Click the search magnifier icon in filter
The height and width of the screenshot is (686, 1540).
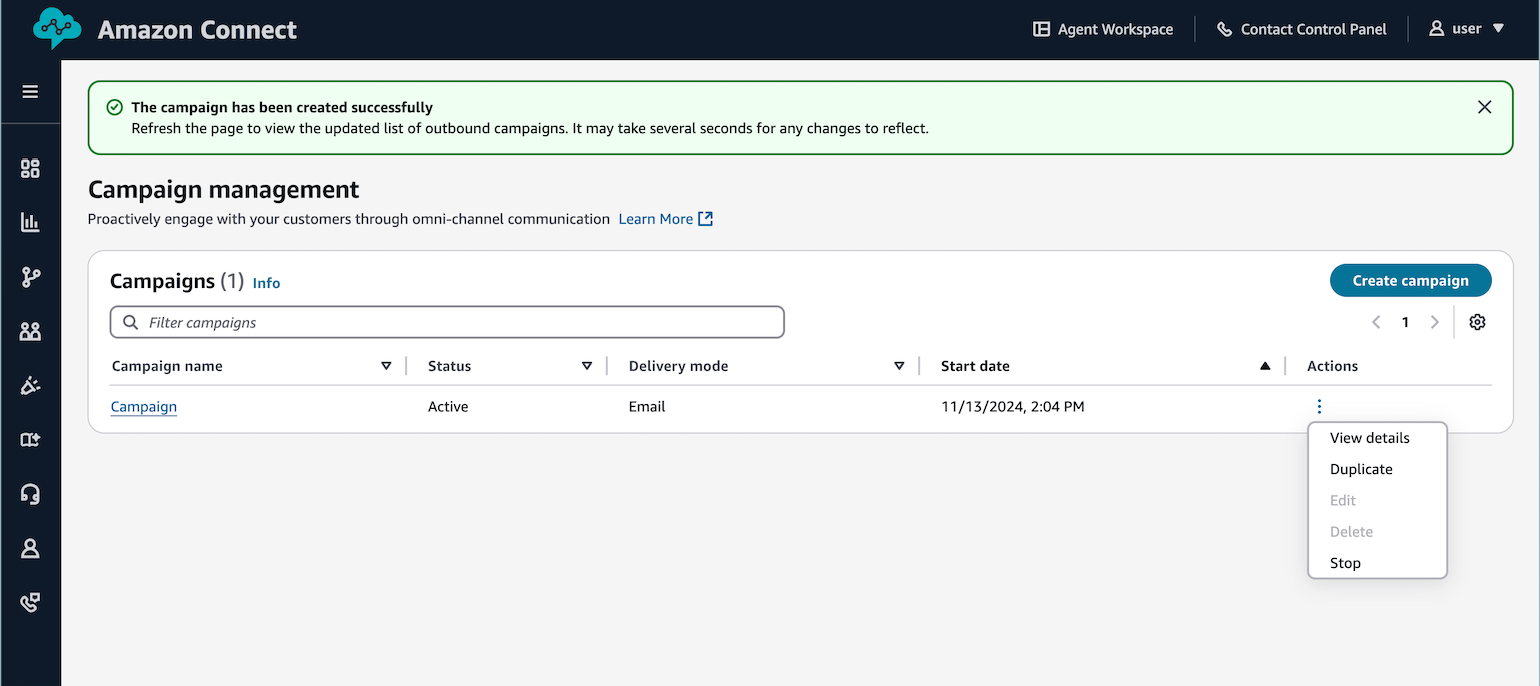click(130, 322)
